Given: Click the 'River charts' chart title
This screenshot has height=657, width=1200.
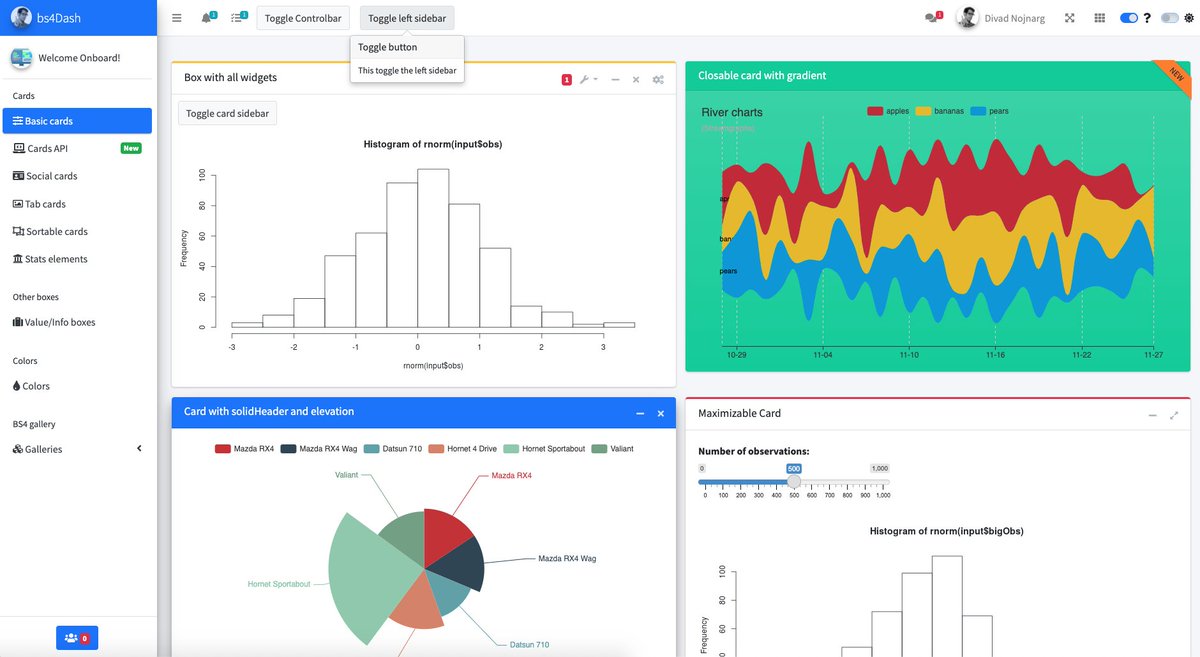Looking at the screenshot, I should [732, 112].
